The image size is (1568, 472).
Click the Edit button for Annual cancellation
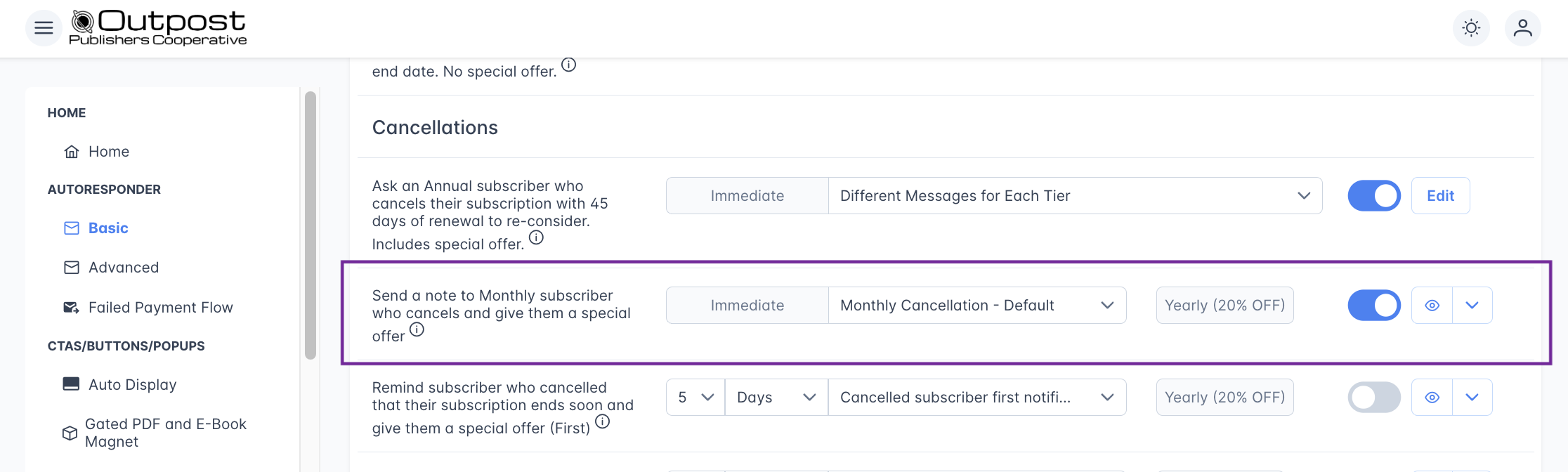pos(1440,196)
